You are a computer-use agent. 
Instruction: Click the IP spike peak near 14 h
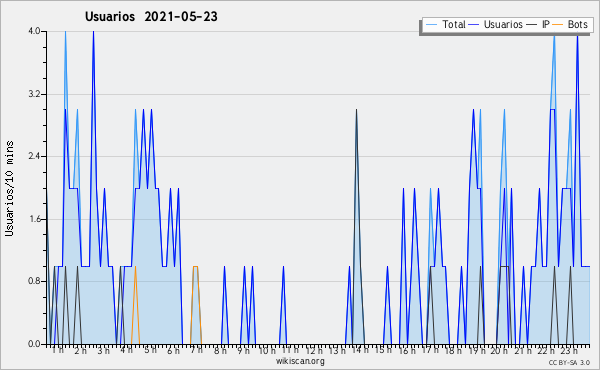[x=357, y=110]
